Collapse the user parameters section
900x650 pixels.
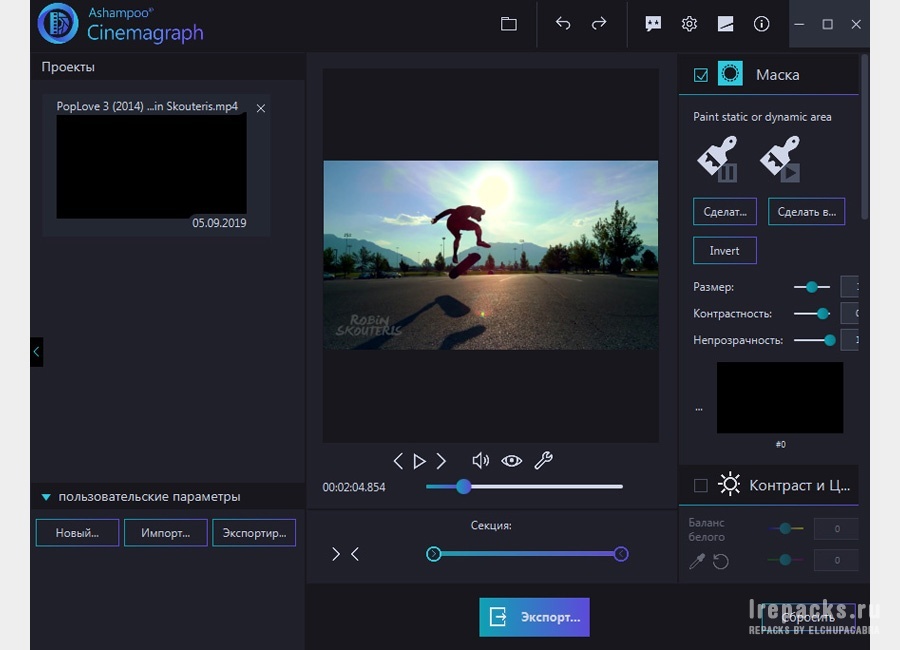tap(46, 497)
